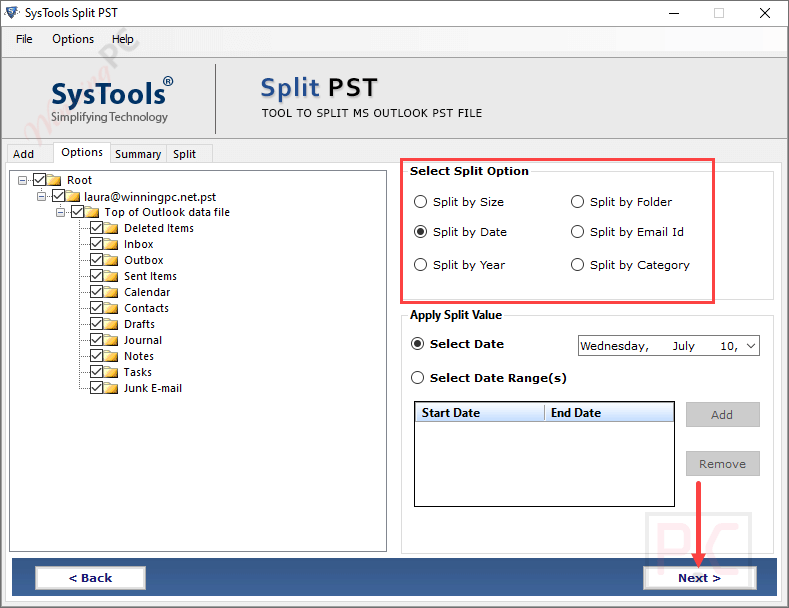789x608 pixels.
Task: Click the Notes folder icon
Action: tap(111, 356)
